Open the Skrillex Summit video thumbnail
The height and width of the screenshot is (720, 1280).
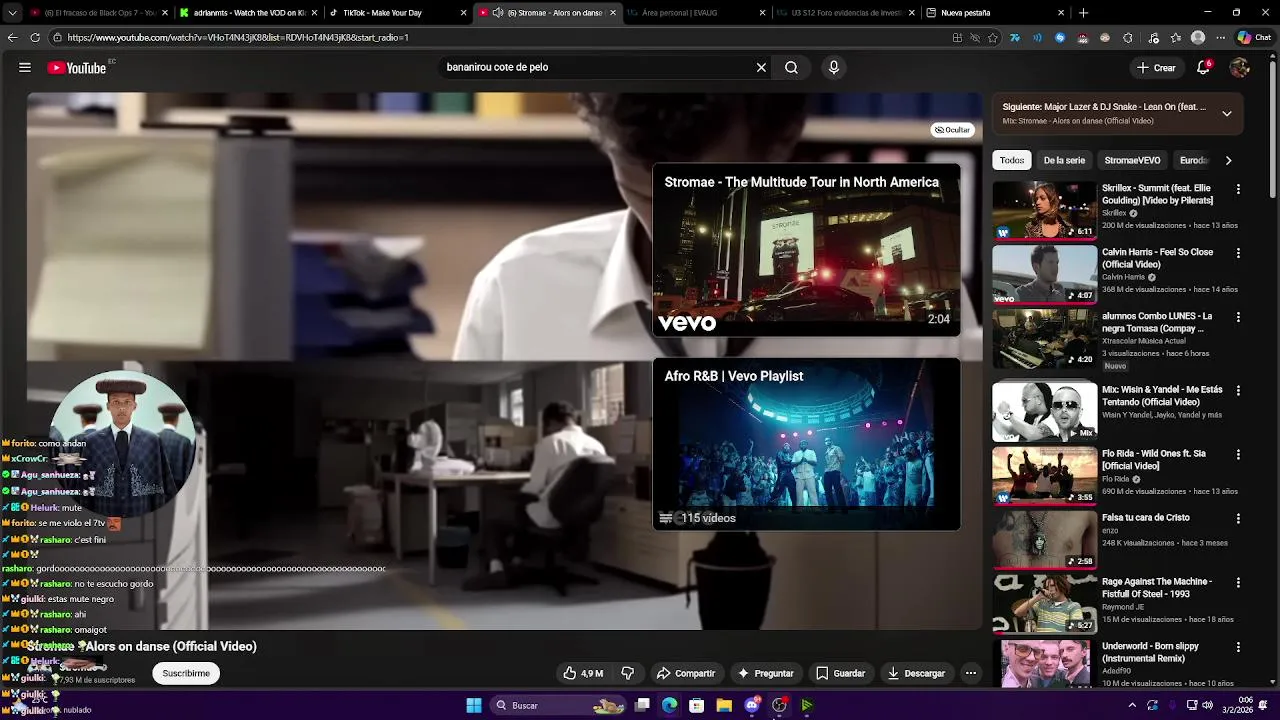click(1044, 210)
